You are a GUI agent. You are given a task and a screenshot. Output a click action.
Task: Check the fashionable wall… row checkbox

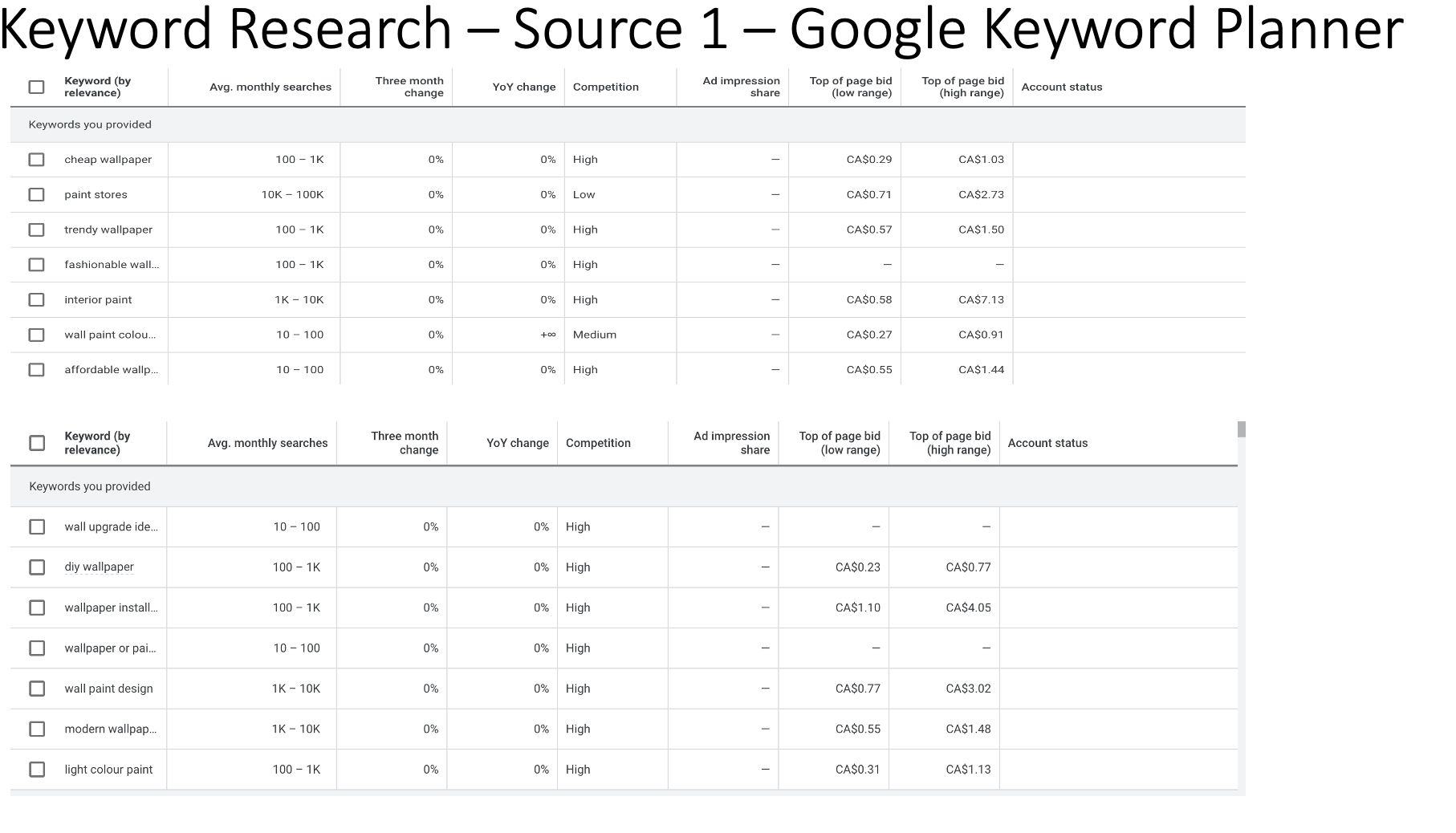(36, 265)
